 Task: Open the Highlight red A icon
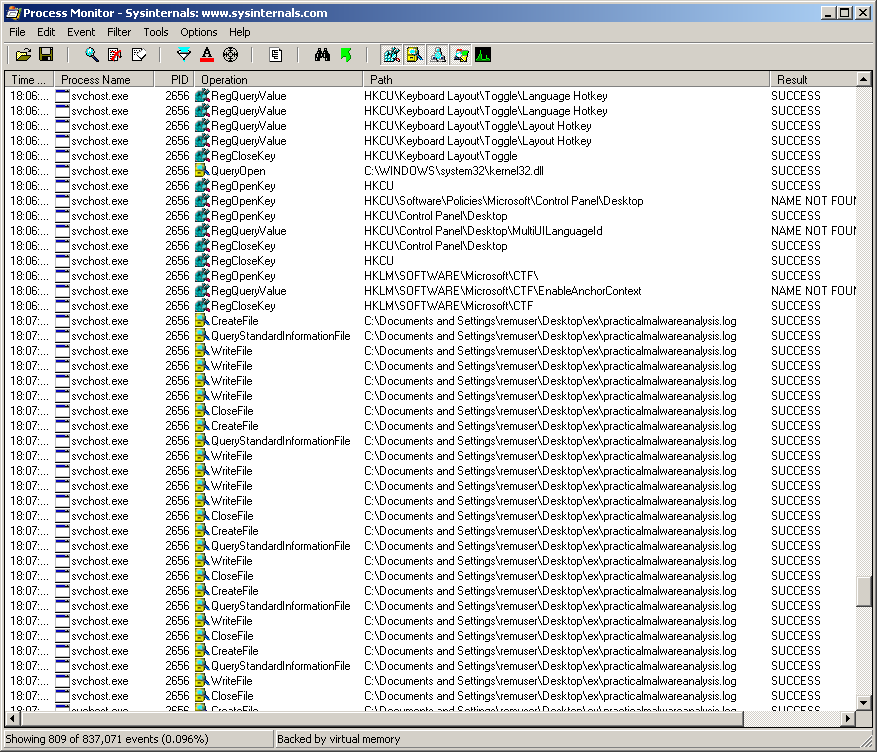coord(207,55)
